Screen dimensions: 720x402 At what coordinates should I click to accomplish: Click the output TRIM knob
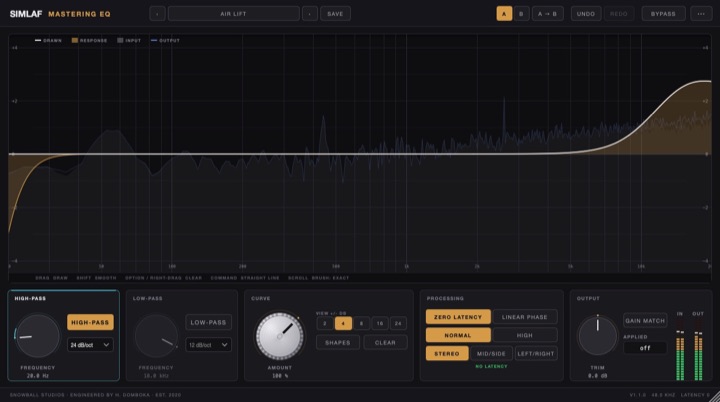(597, 336)
